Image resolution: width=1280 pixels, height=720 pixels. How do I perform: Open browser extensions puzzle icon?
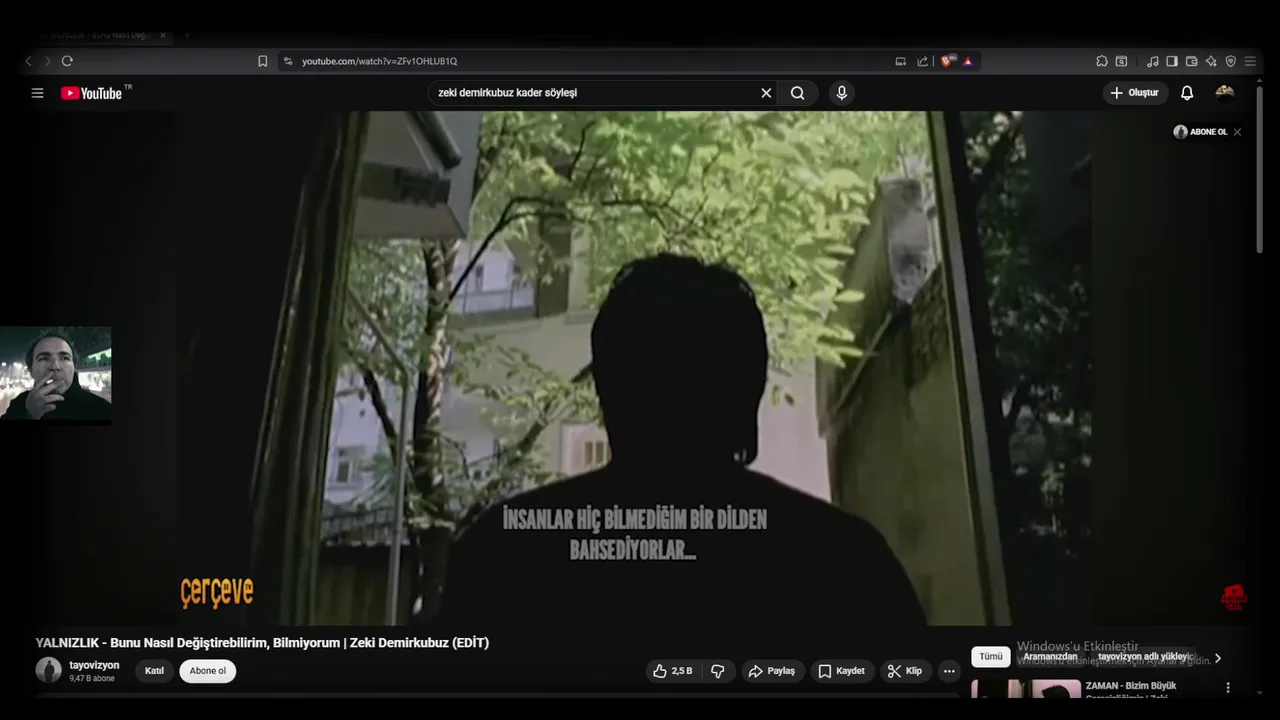point(1102,61)
